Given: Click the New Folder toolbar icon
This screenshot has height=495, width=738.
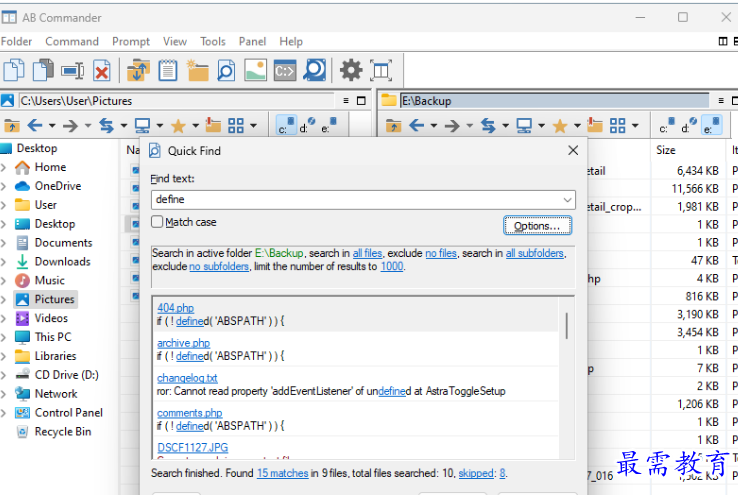Looking at the screenshot, I should tap(197, 71).
